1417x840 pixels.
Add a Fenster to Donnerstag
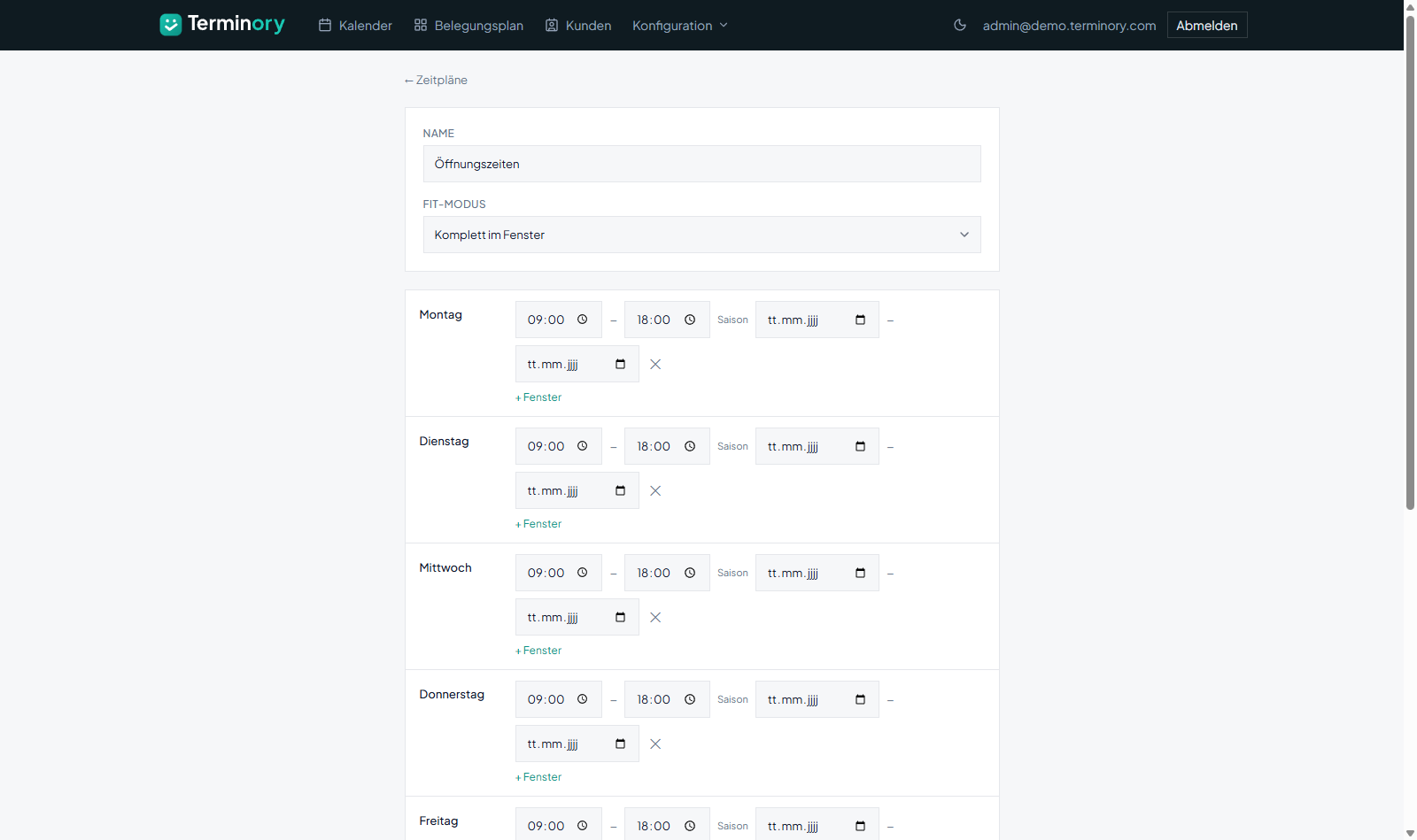click(538, 777)
